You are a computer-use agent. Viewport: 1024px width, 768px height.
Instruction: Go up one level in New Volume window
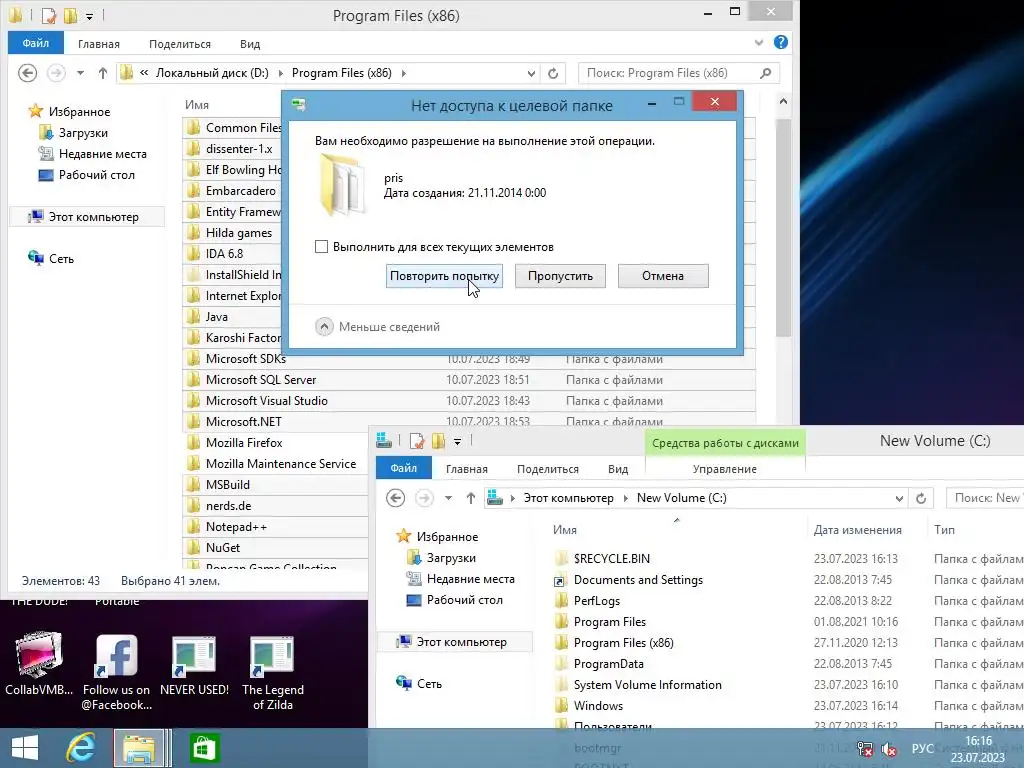tap(470, 498)
